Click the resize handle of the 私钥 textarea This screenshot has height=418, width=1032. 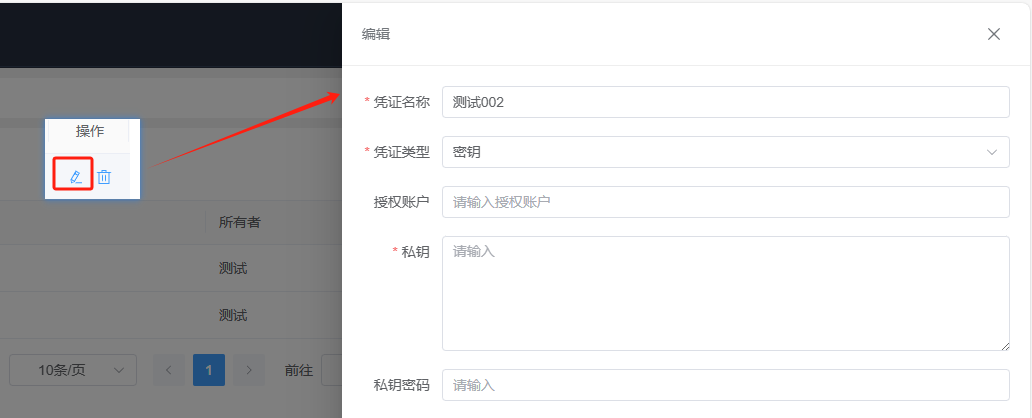pos(1005,346)
